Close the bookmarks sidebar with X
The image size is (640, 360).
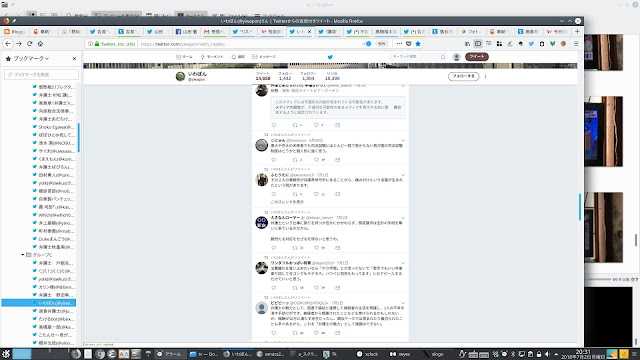[x=74, y=58]
